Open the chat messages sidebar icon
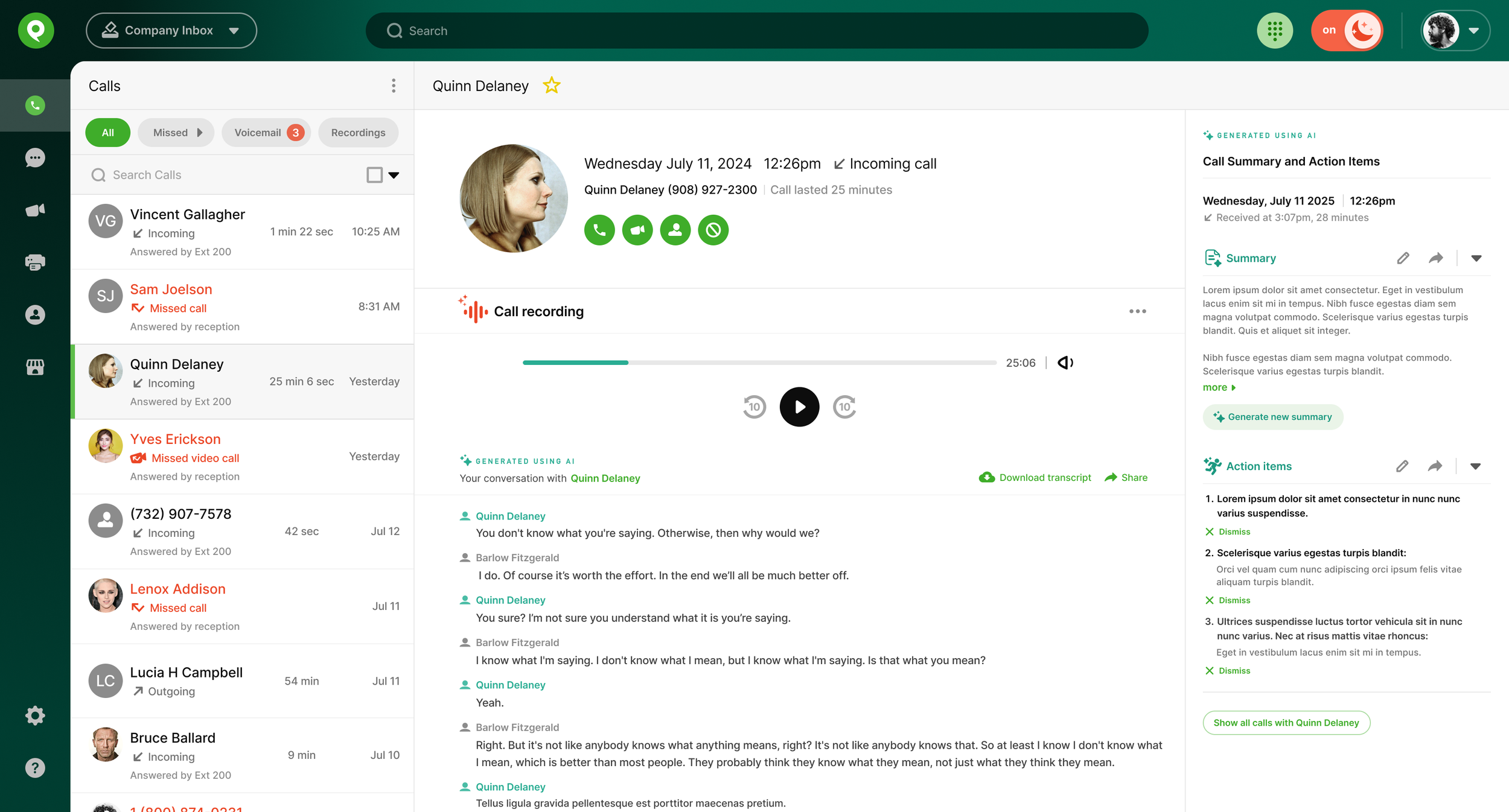 pos(34,157)
